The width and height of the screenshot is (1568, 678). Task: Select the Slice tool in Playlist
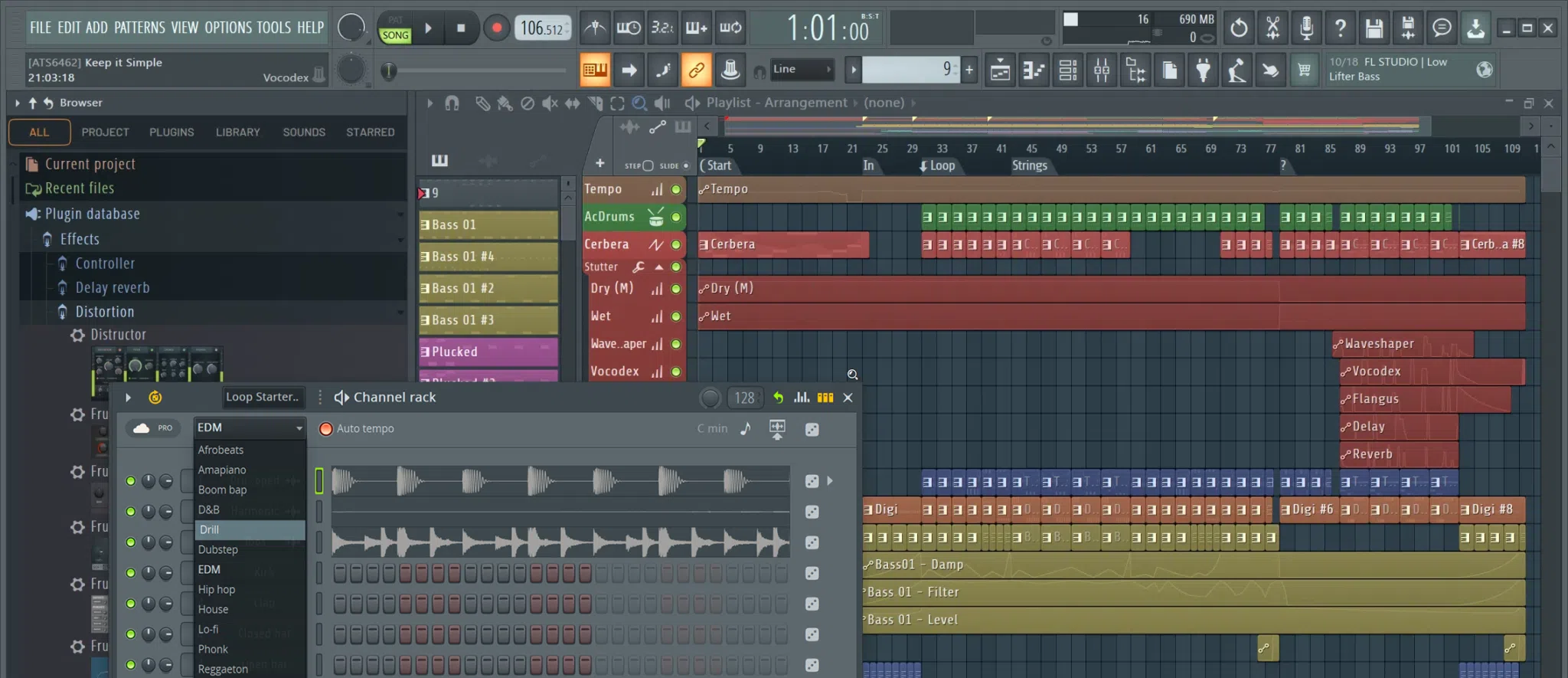595,103
